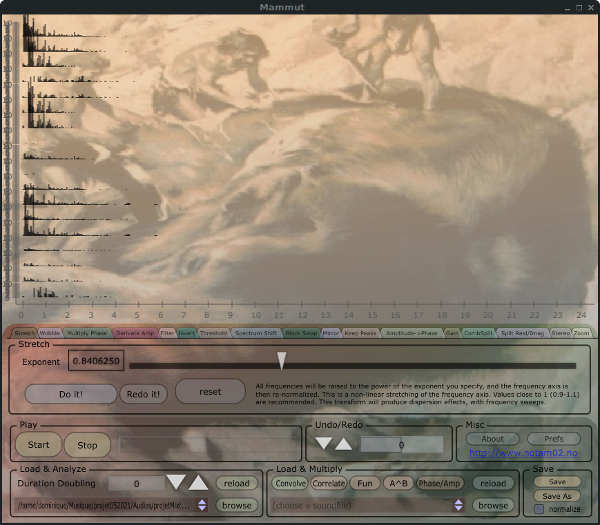The width and height of the screenshot is (600, 525).
Task: Select the Invert tab
Action: pyautogui.click(x=186, y=333)
